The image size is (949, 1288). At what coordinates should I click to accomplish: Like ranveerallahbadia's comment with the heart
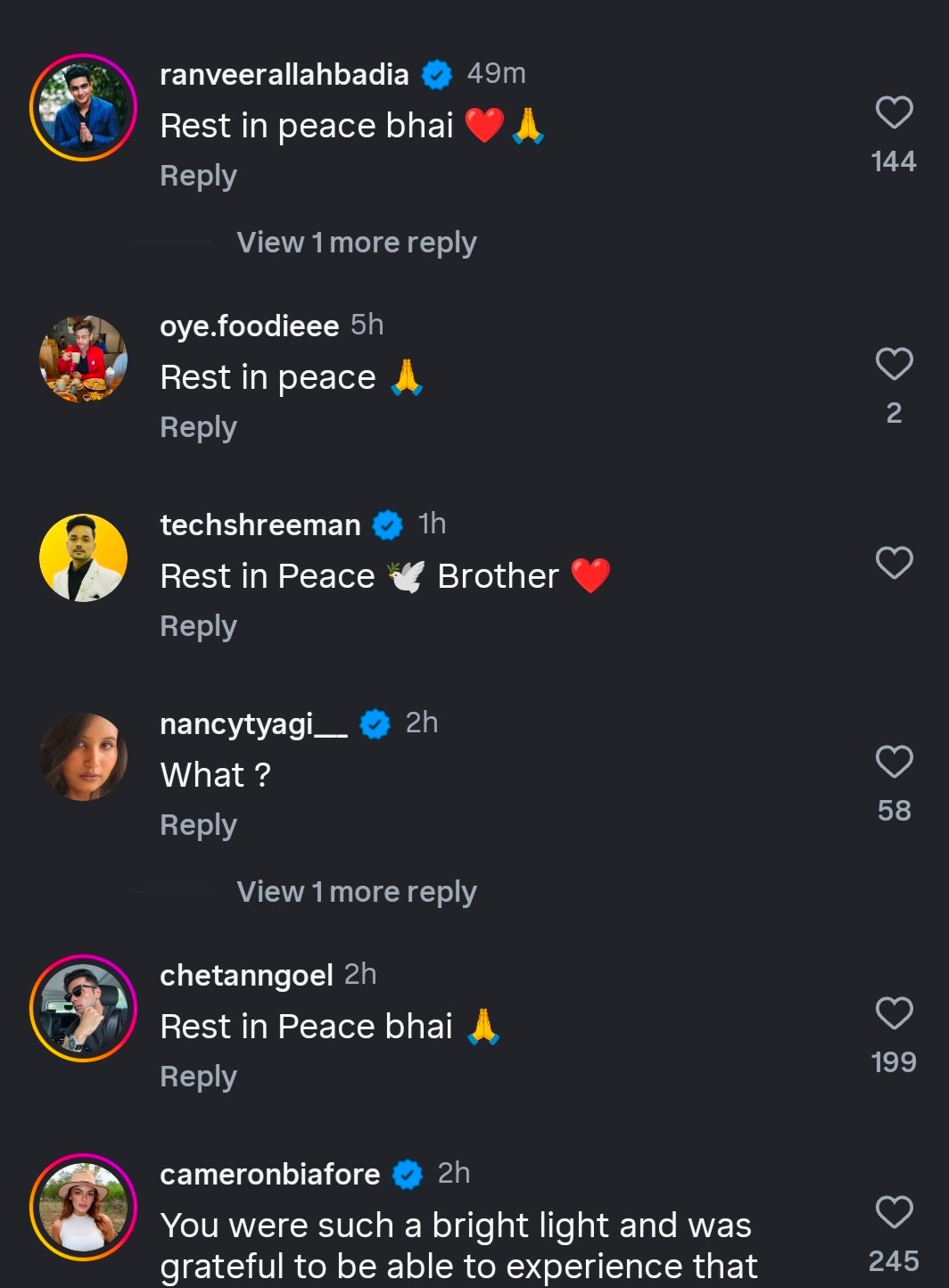(894, 113)
